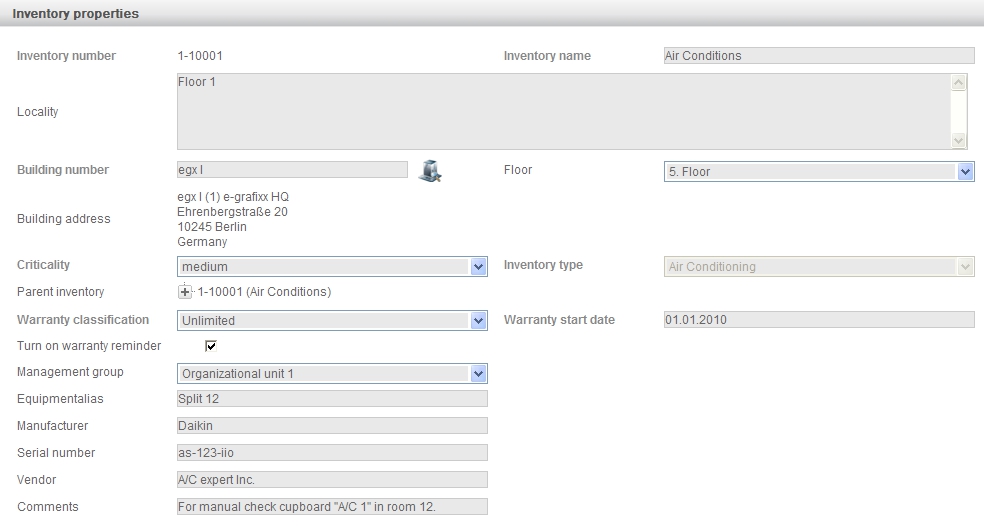The height and width of the screenshot is (532, 984).
Task: Click the Warranty classification label
Action: pyautogui.click(x=83, y=319)
